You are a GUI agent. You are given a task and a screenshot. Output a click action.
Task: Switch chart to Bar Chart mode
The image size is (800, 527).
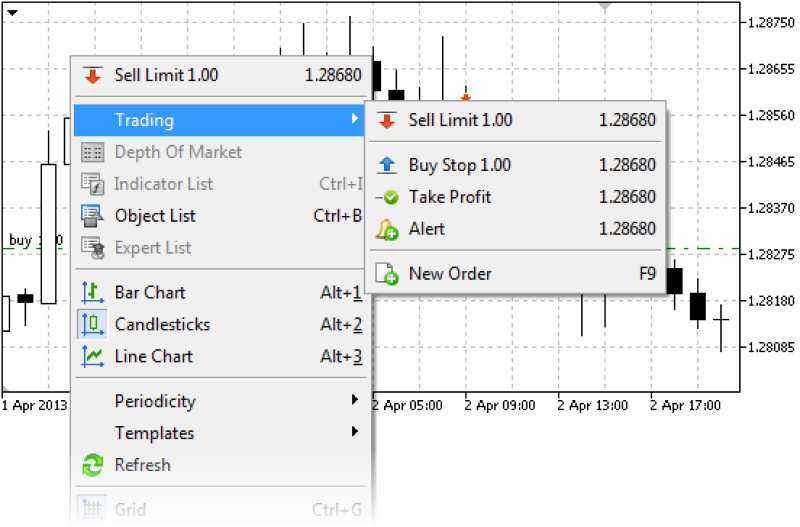(x=150, y=293)
